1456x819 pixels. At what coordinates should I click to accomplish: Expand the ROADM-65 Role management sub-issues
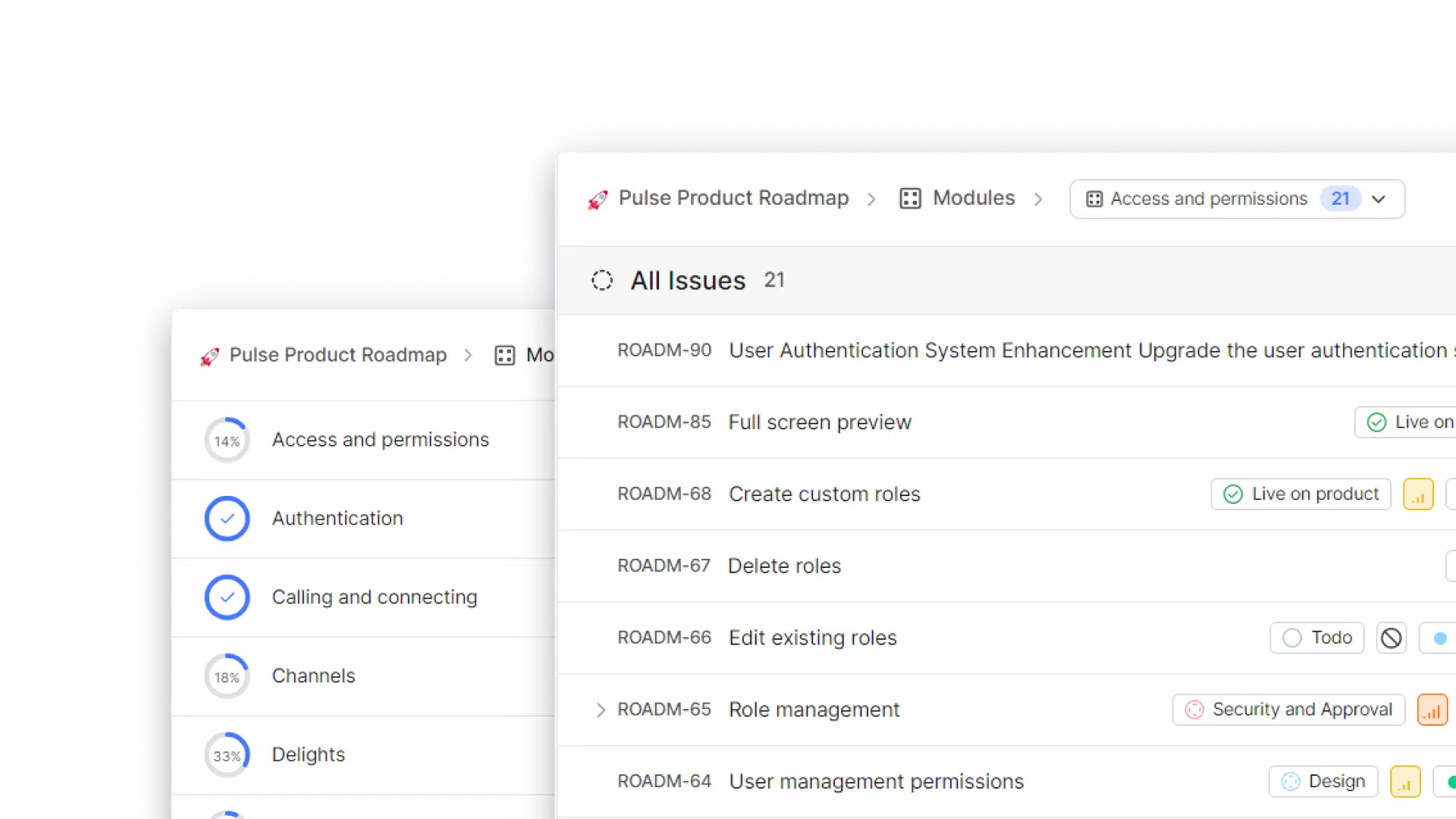pos(601,710)
